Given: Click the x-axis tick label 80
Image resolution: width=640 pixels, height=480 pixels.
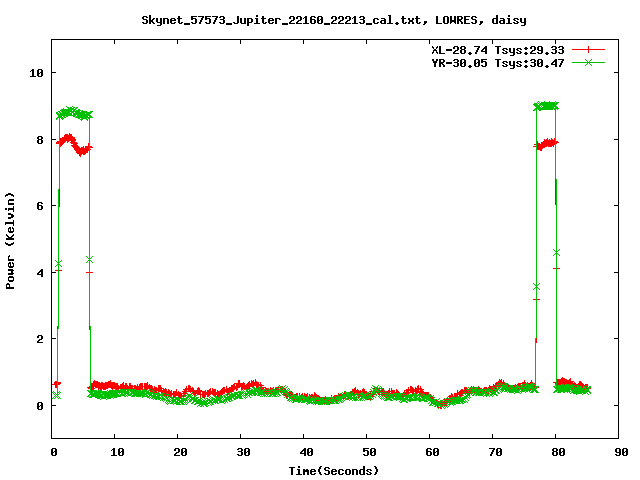Looking at the screenshot, I should click(x=558, y=452).
